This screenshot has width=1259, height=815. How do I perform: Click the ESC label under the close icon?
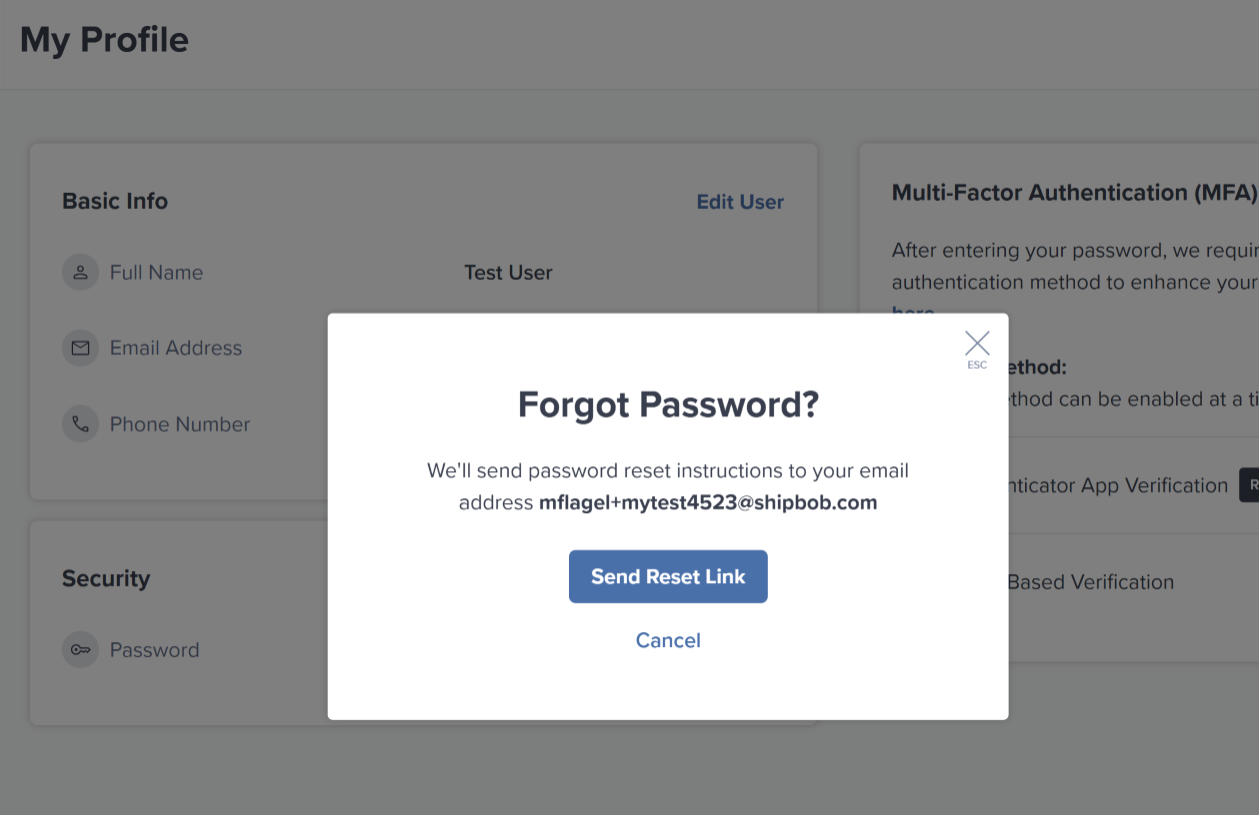click(977, 363)
